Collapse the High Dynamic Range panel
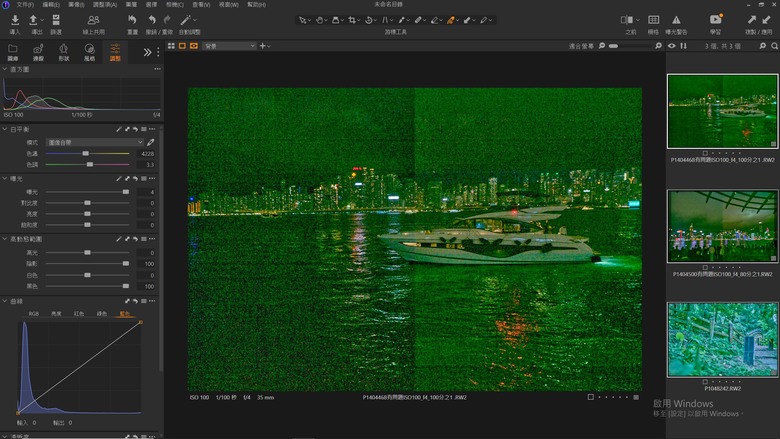780x439 pixels. [x=5, y=239]
